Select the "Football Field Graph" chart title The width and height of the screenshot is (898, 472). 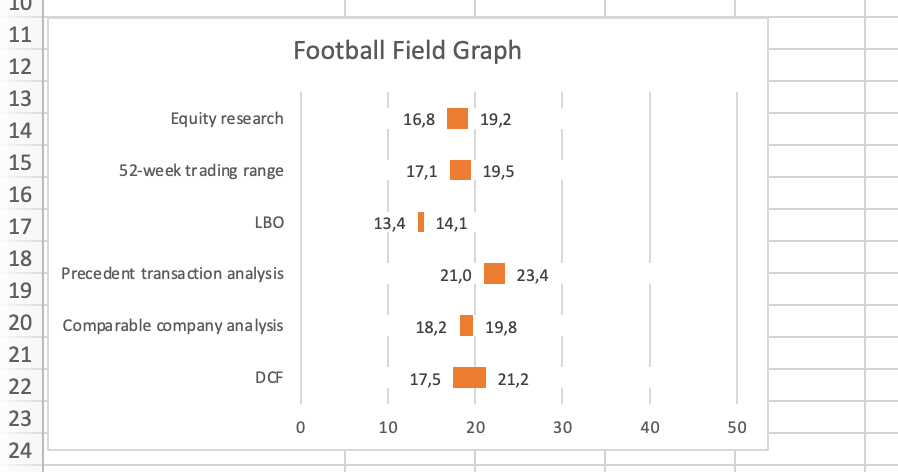[x=406, y=50]
